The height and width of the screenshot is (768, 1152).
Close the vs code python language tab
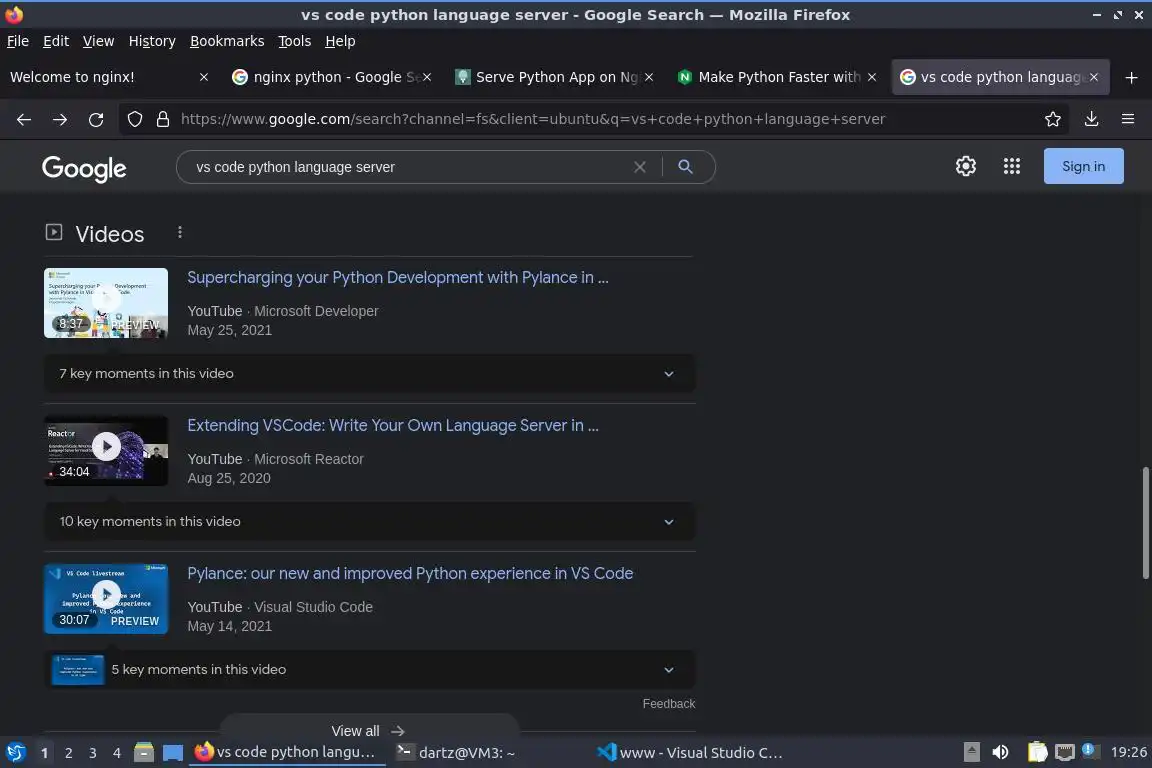tap(1094, 77)
